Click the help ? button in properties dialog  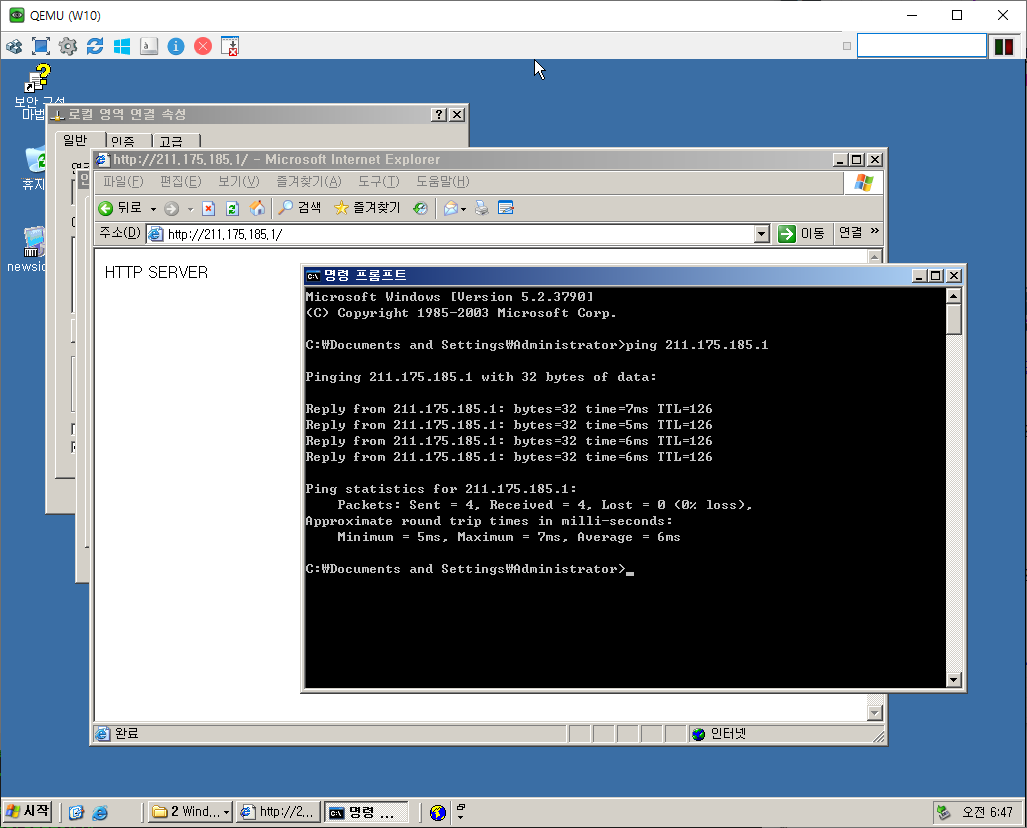(x=439, y=115)
